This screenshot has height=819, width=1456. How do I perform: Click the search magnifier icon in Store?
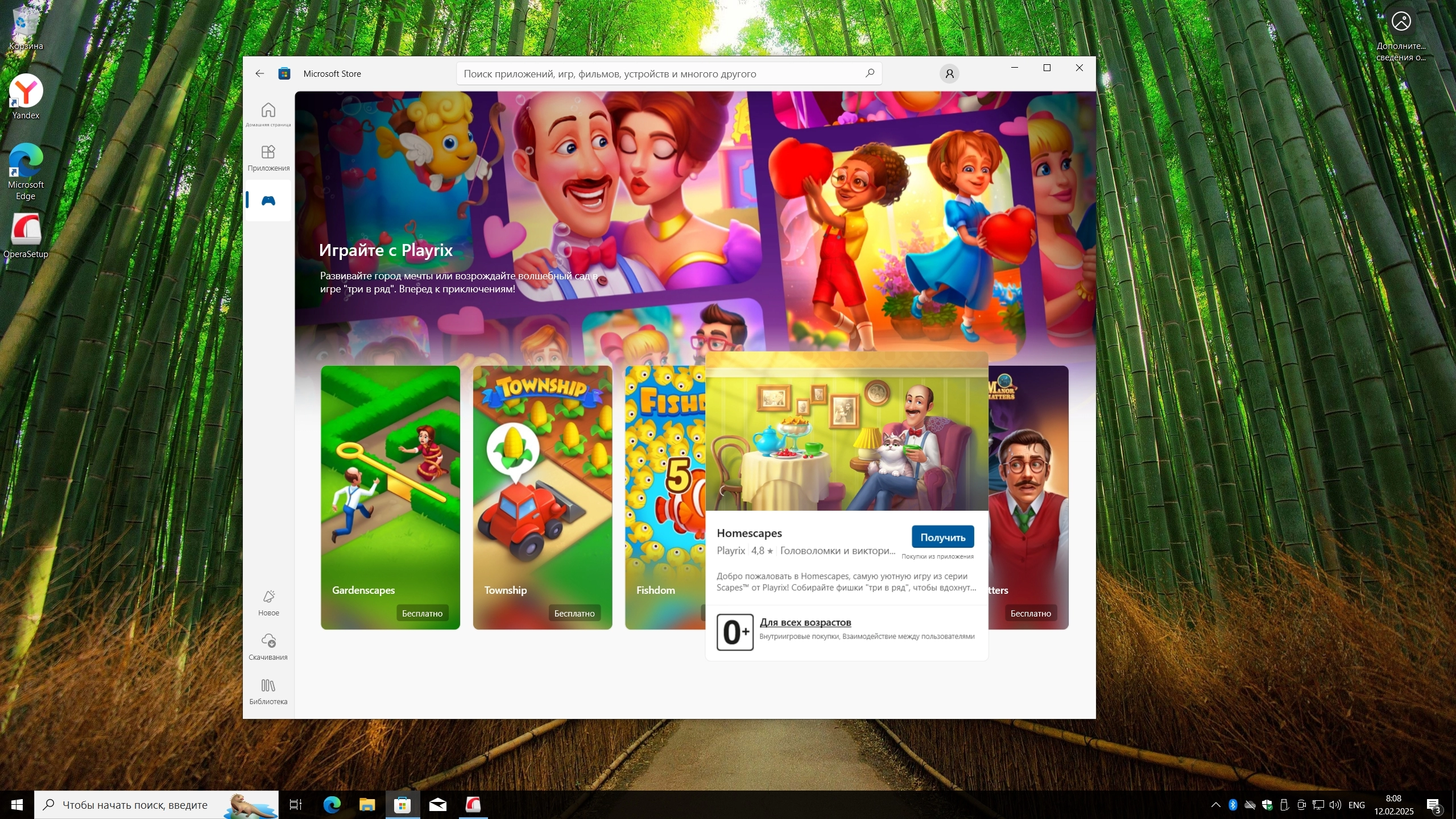pos(869,73)
